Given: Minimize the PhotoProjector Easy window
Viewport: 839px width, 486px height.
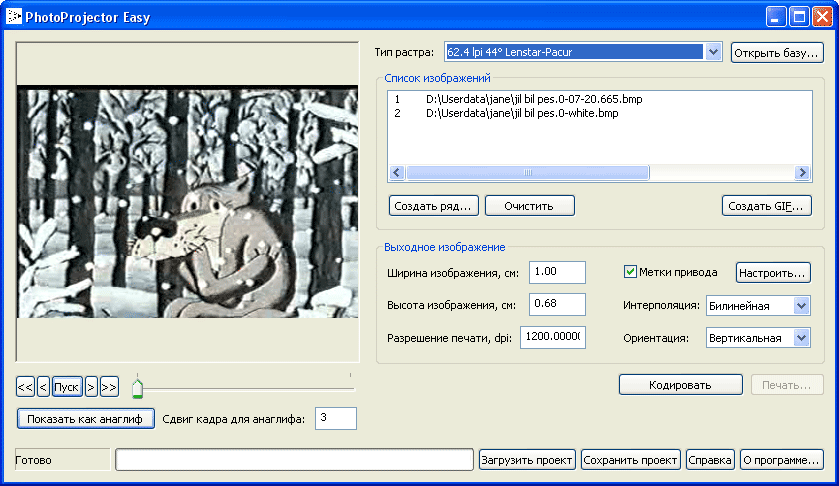Looking at the screenshot, I should [775, 17].
